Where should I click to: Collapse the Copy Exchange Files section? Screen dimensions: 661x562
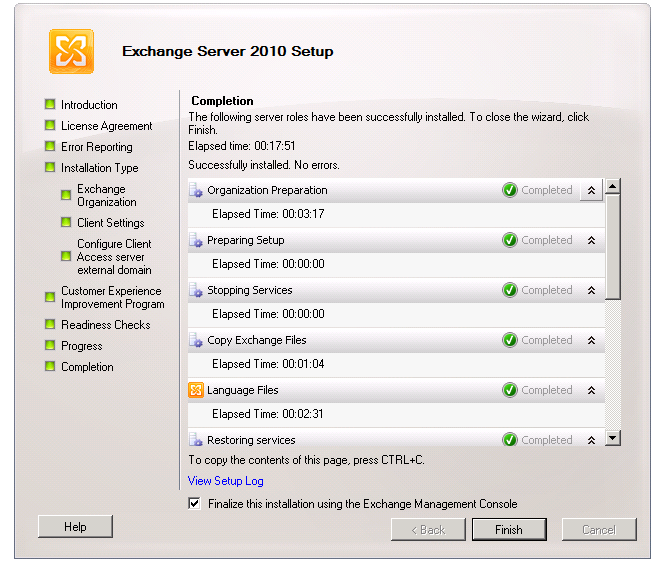click(591, 340)
